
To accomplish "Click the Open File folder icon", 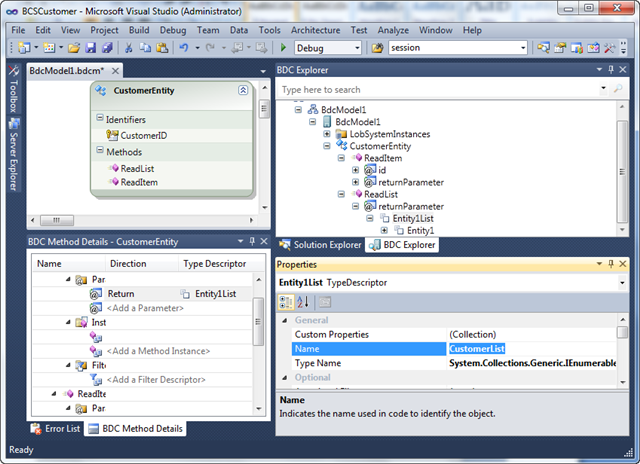I will tap(74, 48).
